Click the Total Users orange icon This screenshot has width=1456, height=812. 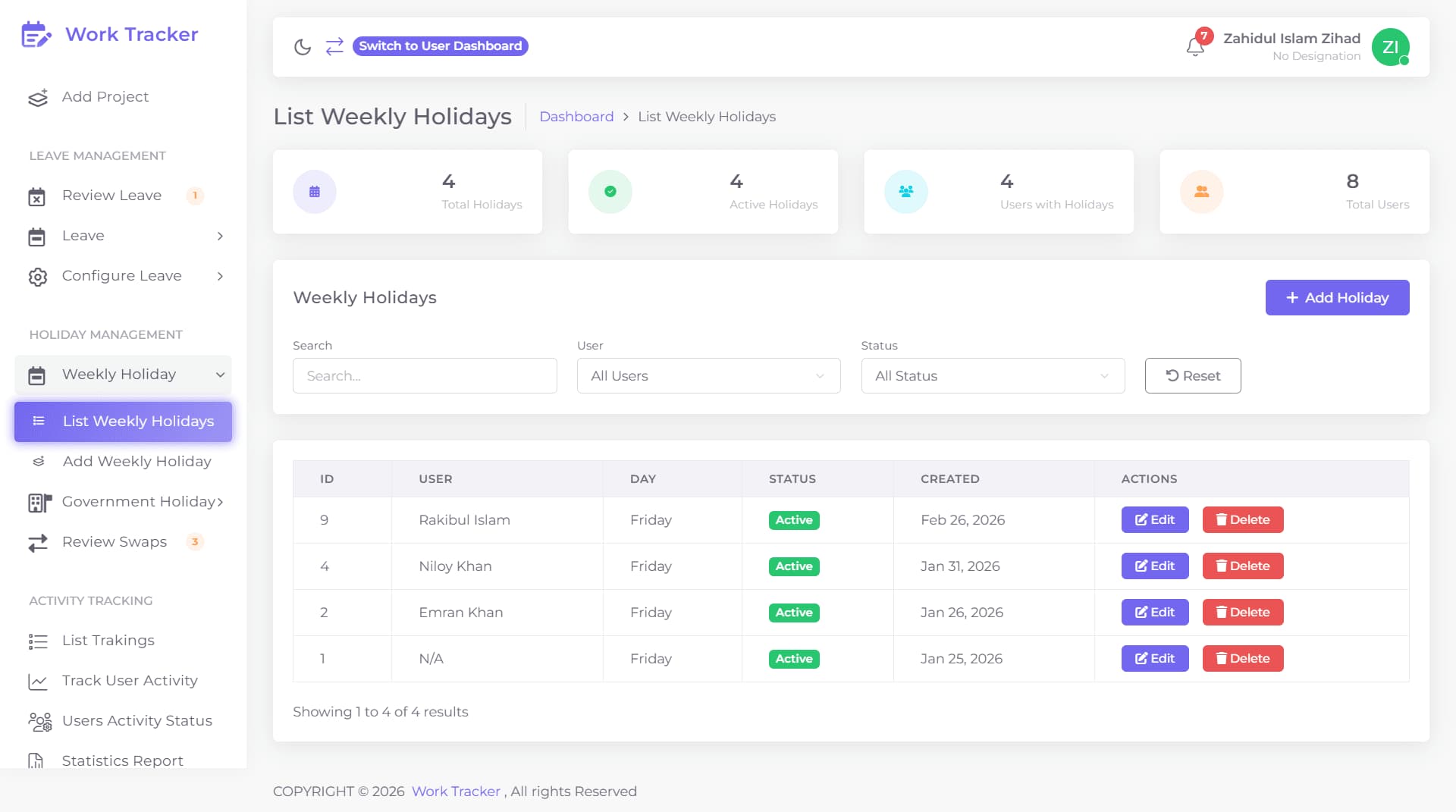click(x=1202, y=192)
